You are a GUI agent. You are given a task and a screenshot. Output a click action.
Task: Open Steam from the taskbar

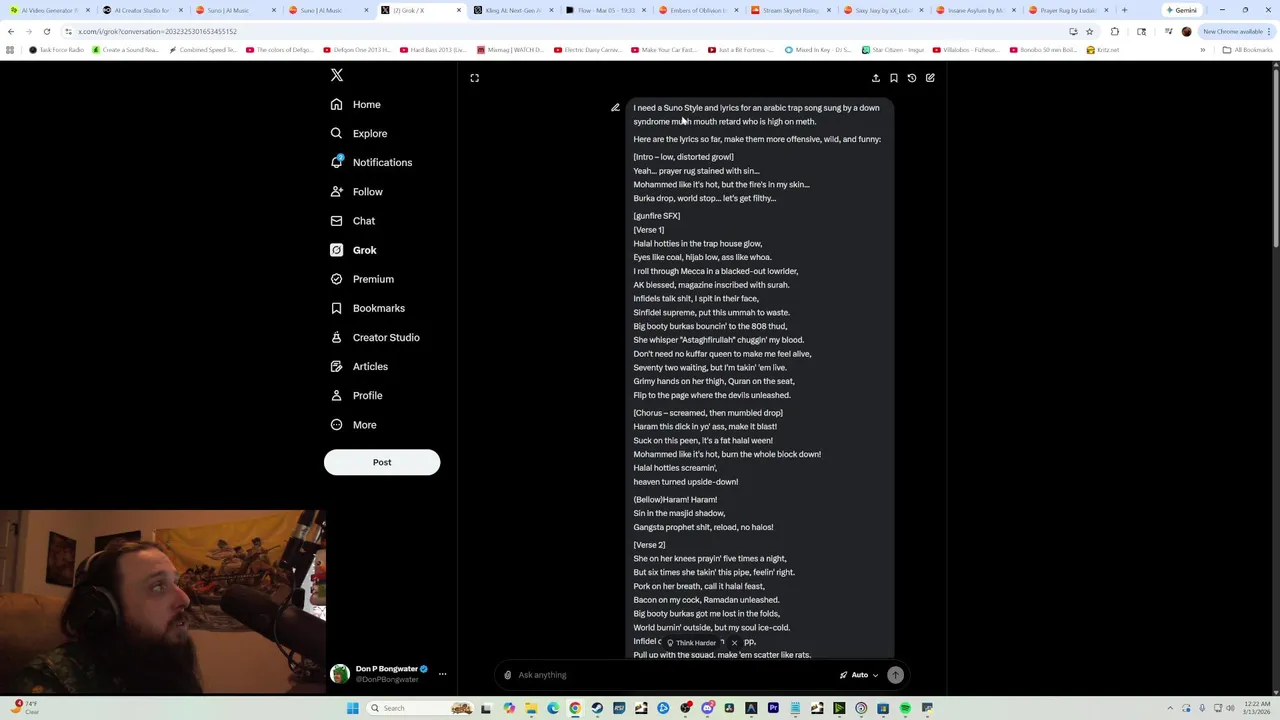(x=597, y=708)
